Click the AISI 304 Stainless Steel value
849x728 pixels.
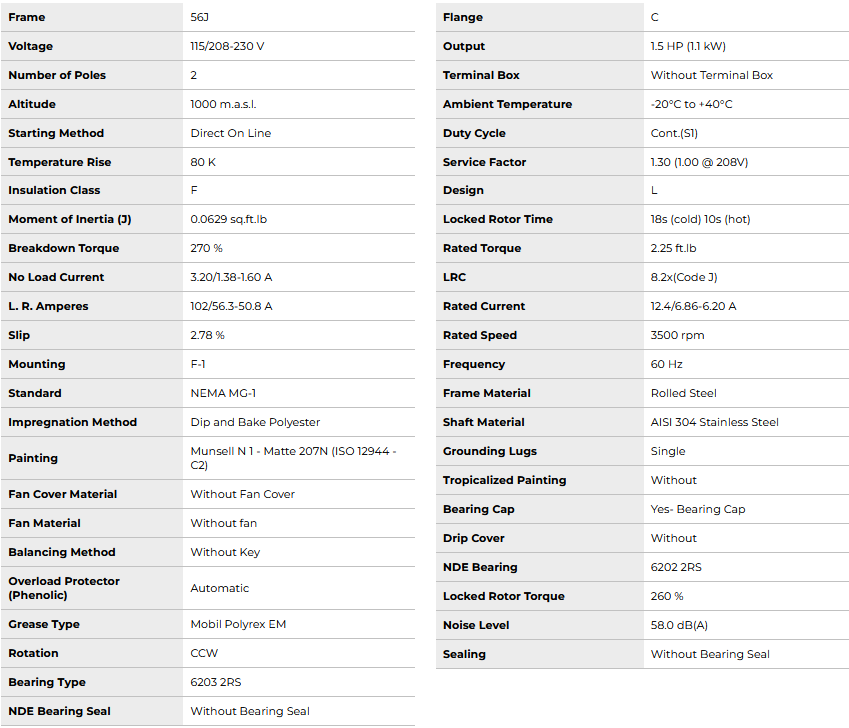[x=714, y=422]
